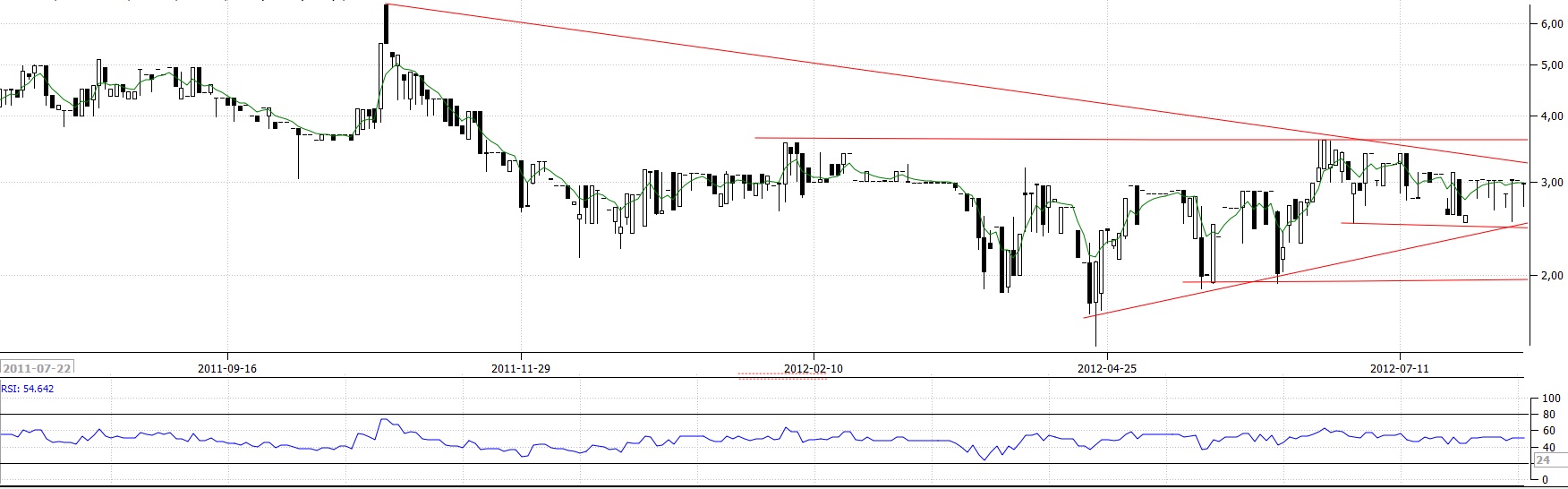
Task: Click the 2012-02-10 date axis label
Action: (x=813, y=367)
